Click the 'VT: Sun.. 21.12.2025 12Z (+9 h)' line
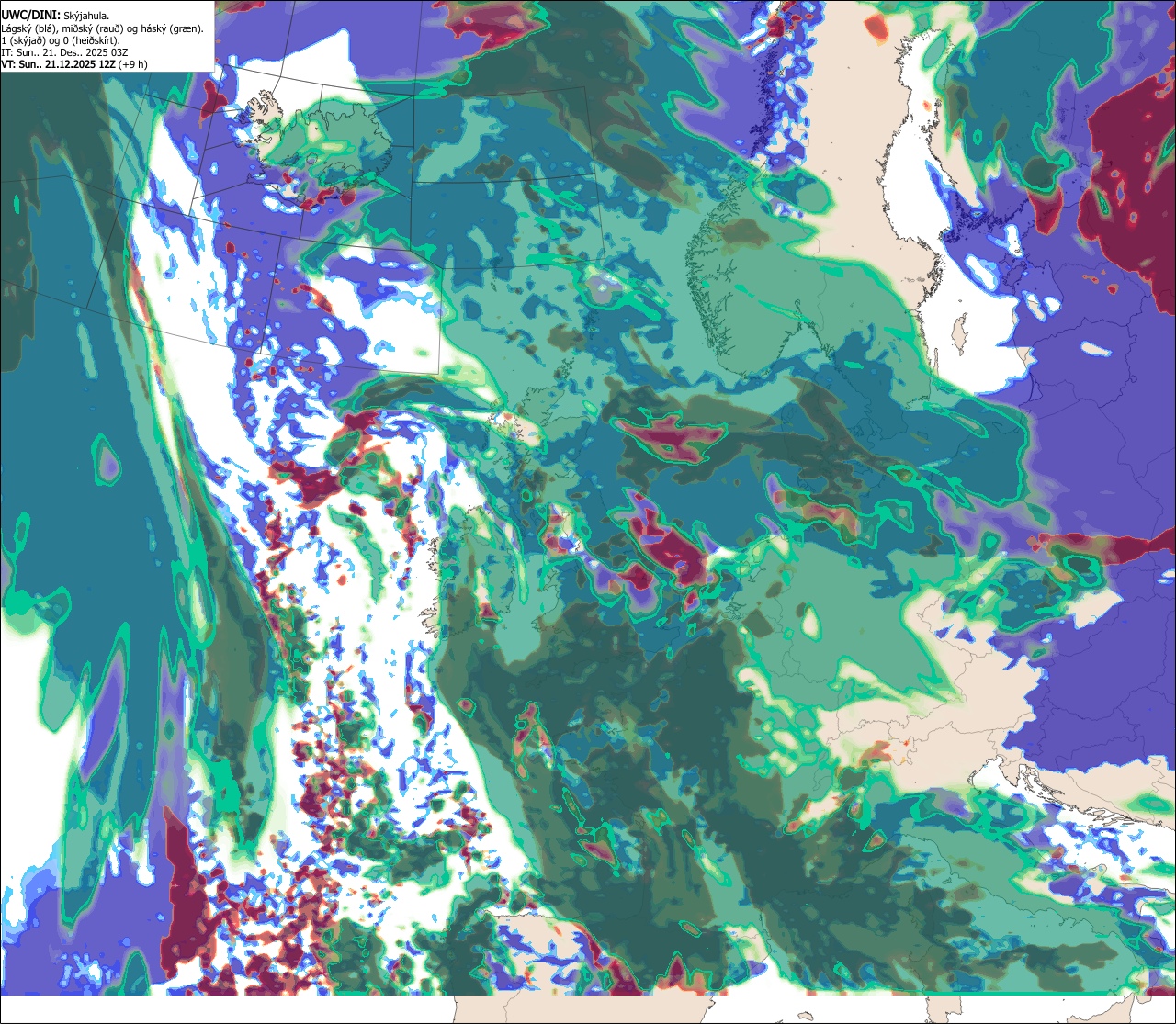The image size is (1176, 1024). pos(73,64)
